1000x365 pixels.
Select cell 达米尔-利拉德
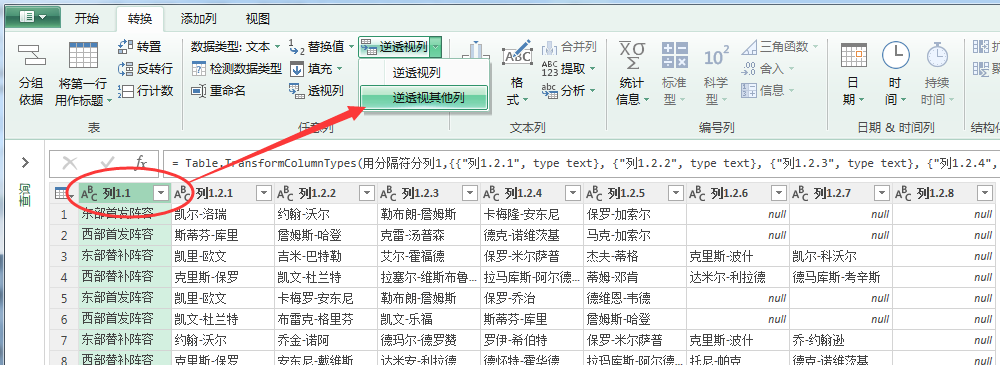click(738, 277)
